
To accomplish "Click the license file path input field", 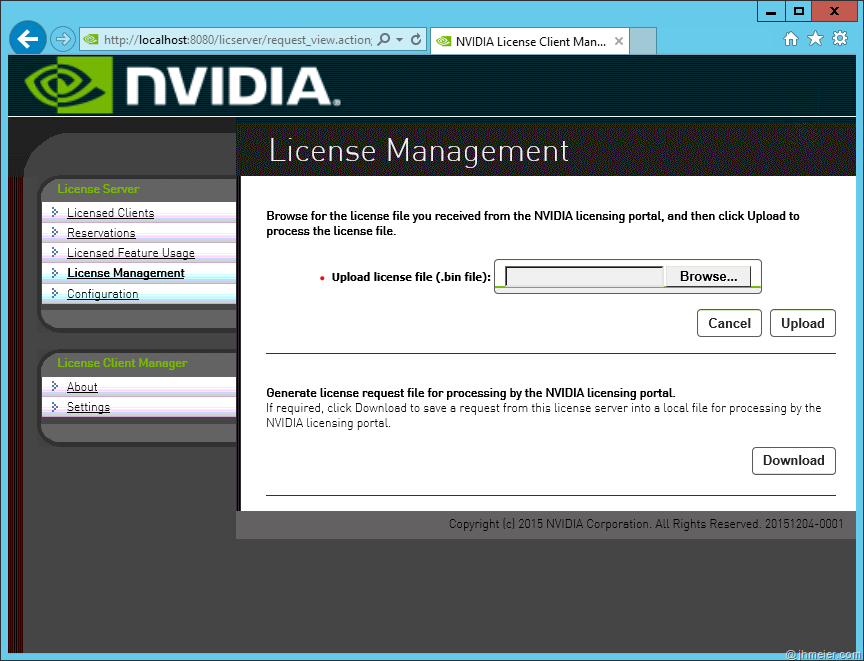I will (584, 277).
